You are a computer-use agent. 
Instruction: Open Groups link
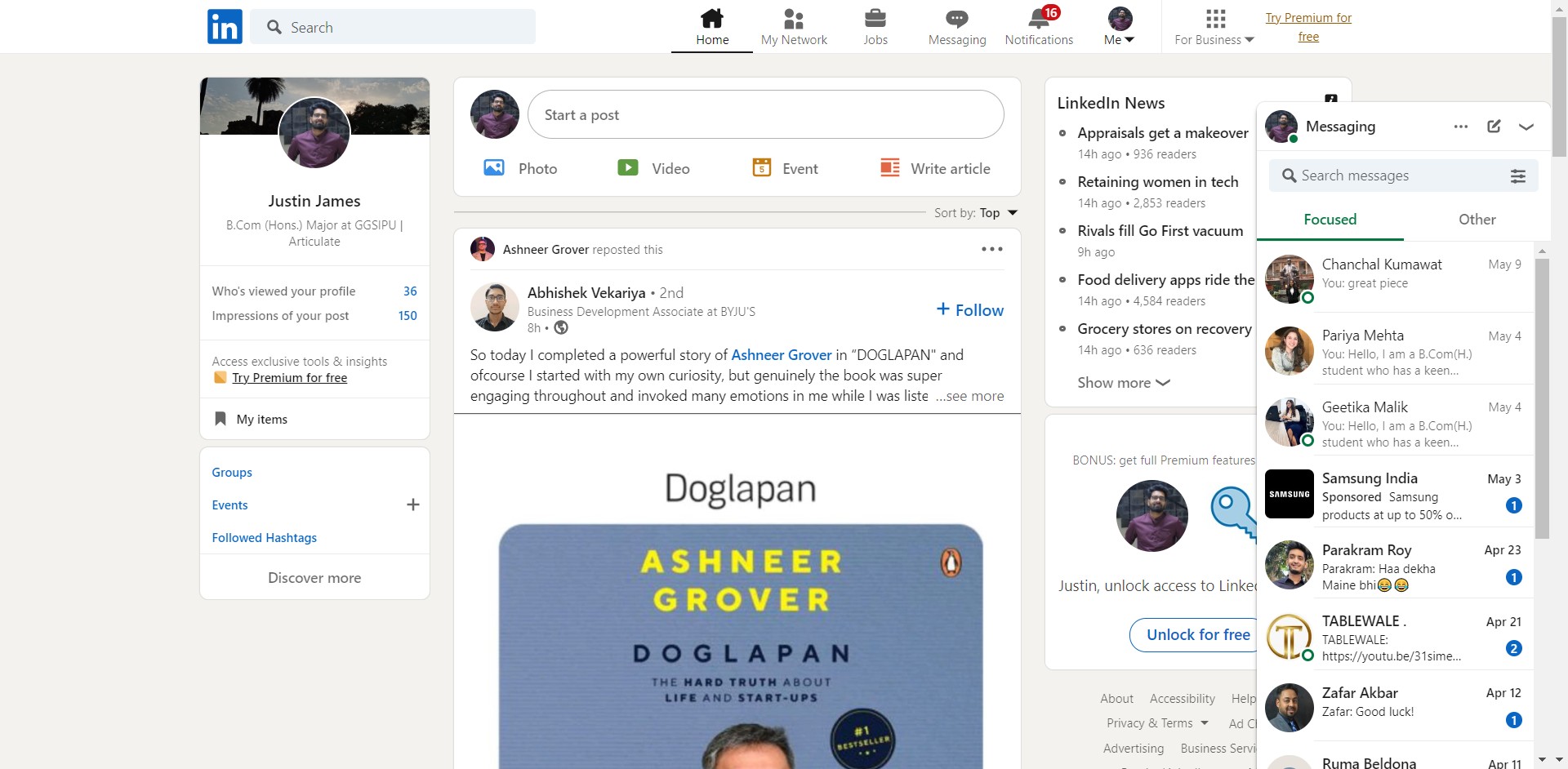click(x=232, y=473)
